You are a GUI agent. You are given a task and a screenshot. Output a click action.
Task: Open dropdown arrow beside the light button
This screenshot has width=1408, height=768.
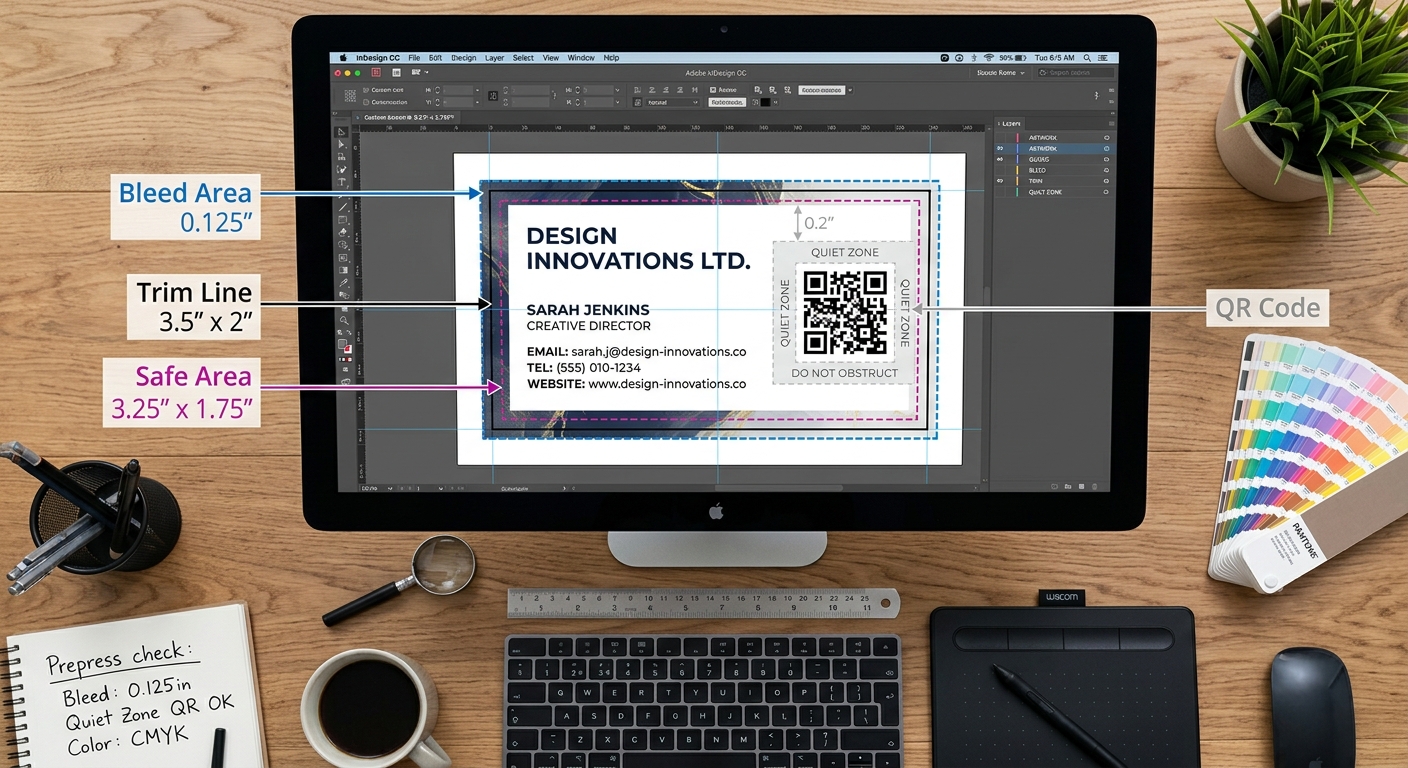(x=850, y=90)
